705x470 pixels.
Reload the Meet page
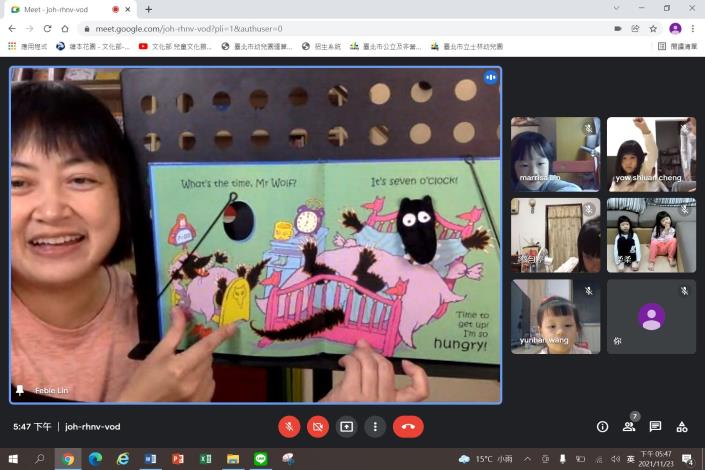coord(47,28)
